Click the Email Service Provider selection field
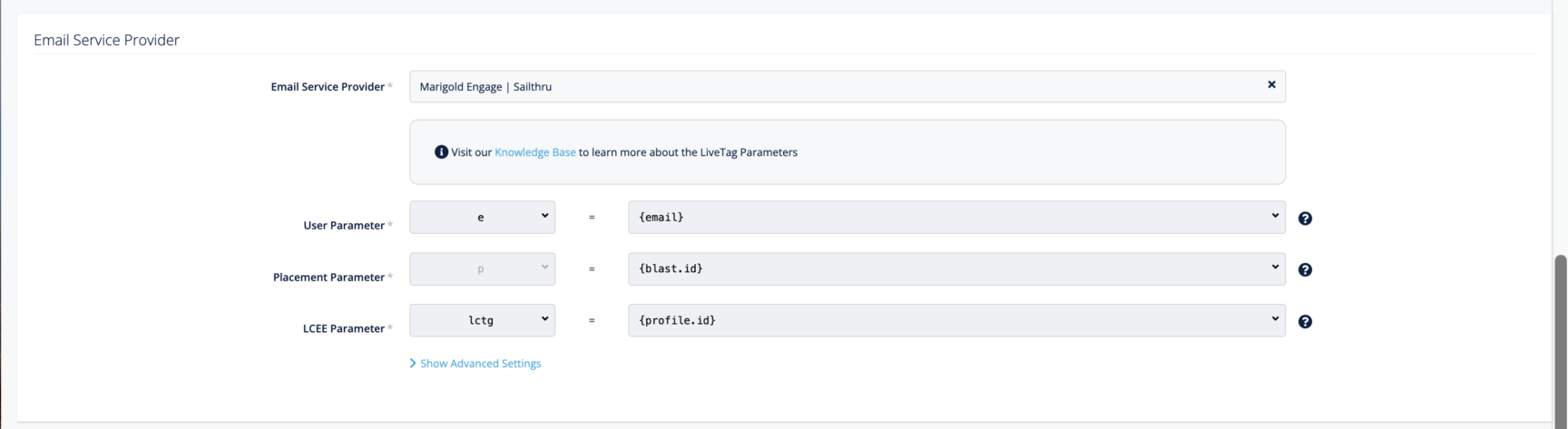The height and width of the screenshot is (429, 1568). tap(835, 87)
